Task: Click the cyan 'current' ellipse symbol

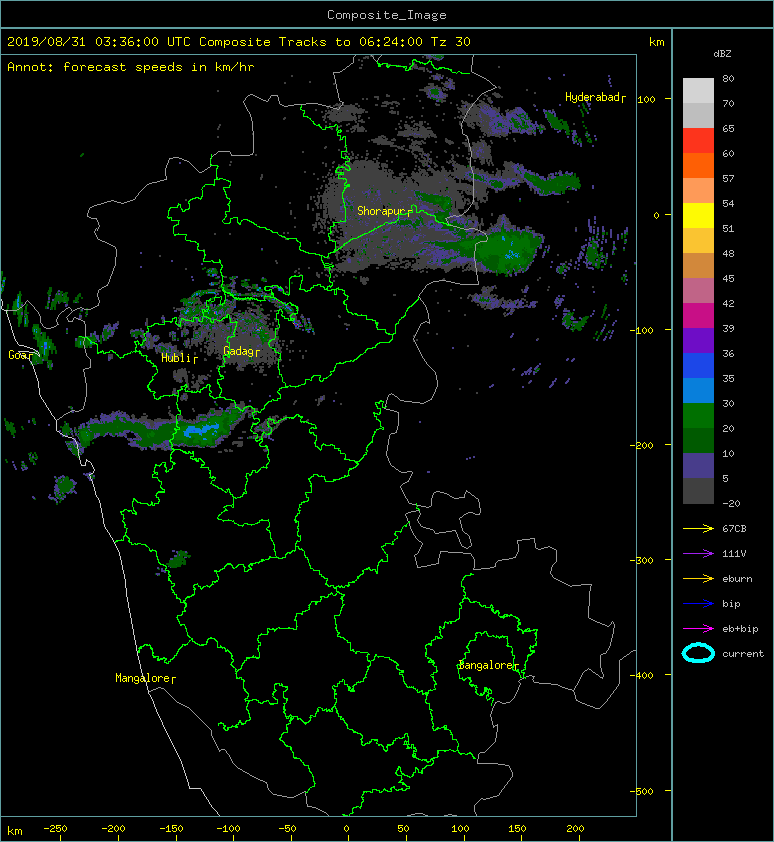Action: pos(698,653)
